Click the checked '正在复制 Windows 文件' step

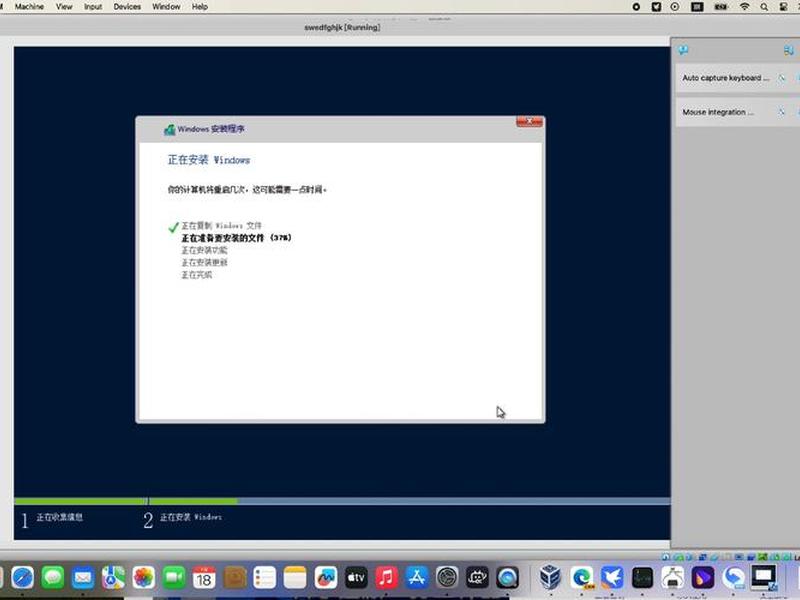[221, 226]
